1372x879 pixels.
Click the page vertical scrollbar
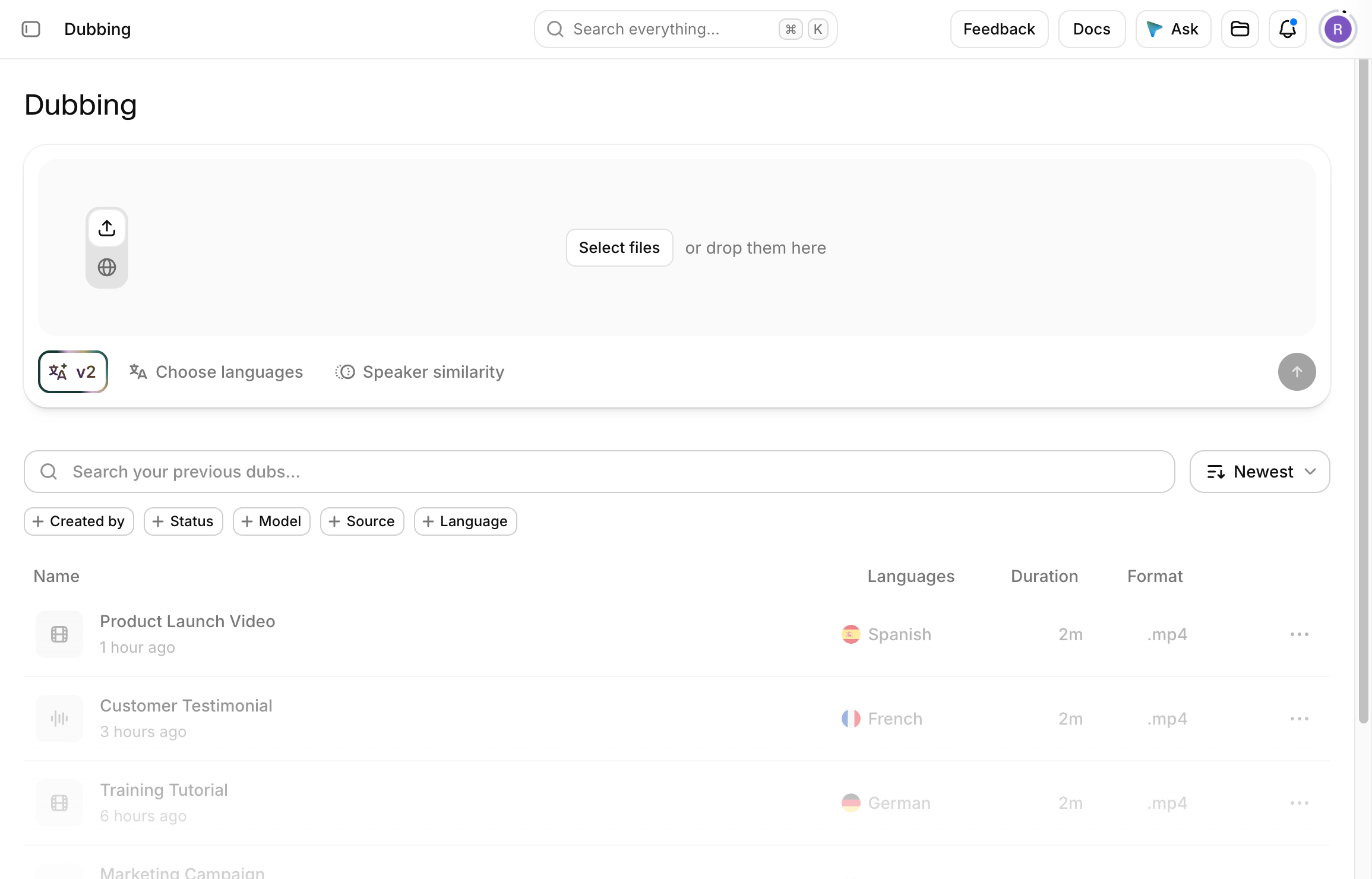1363,390
